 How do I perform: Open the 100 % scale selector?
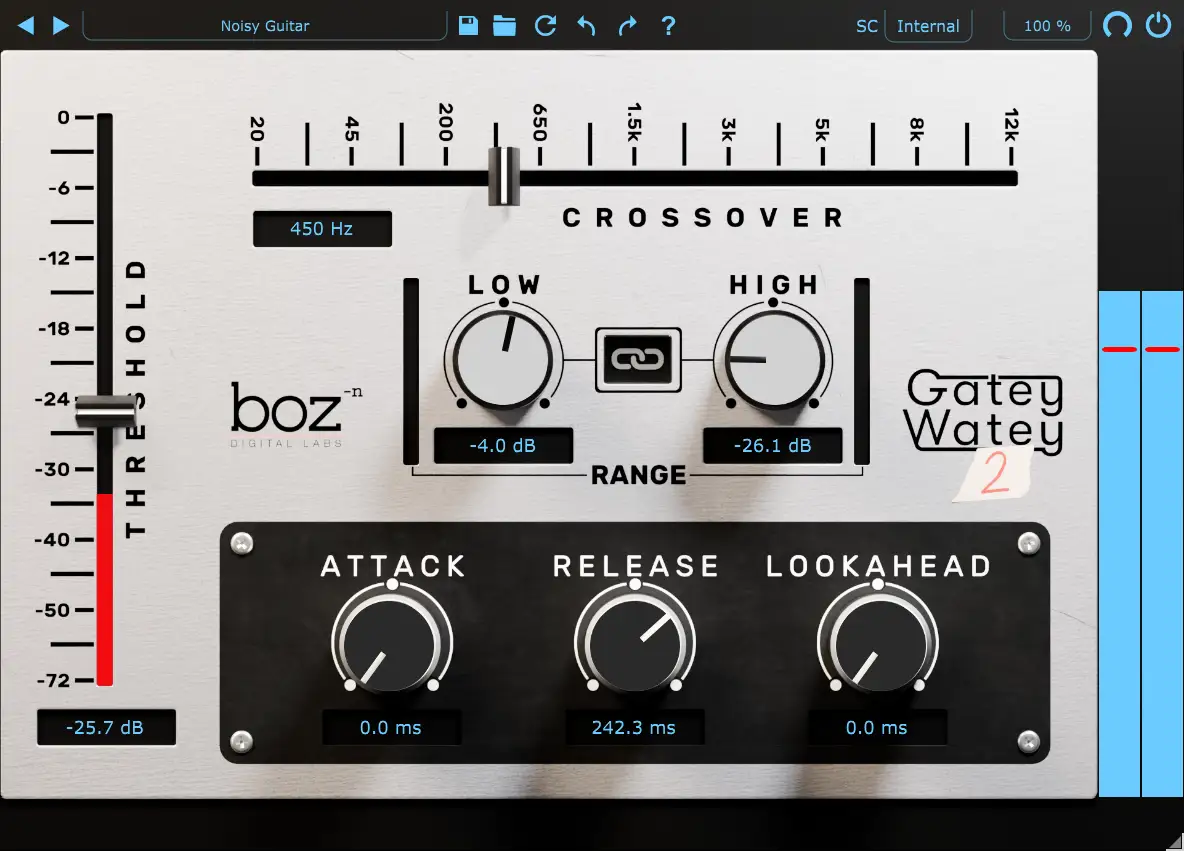coord(1047,26)
